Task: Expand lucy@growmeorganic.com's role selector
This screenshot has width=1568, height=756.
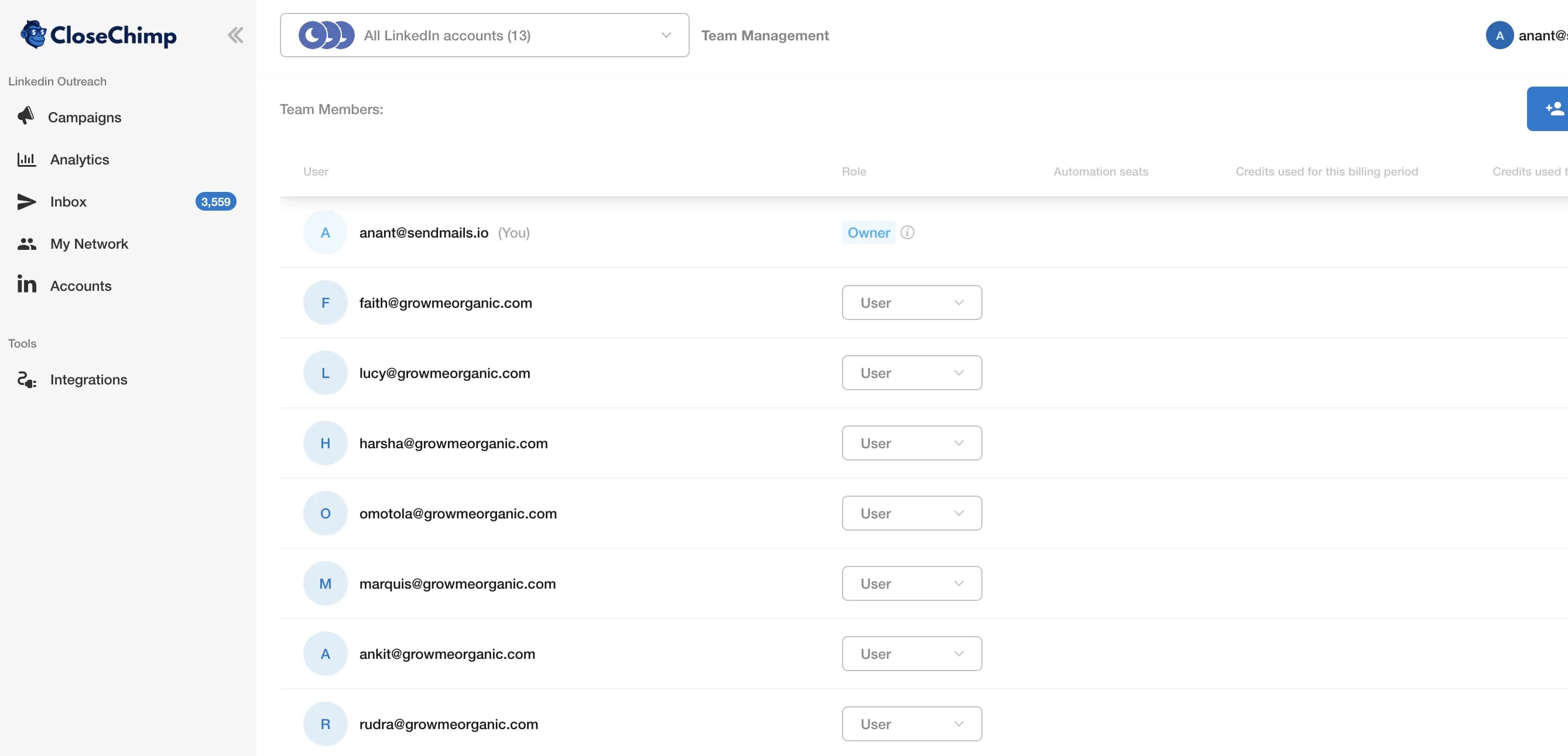Action: coord(911,373)
